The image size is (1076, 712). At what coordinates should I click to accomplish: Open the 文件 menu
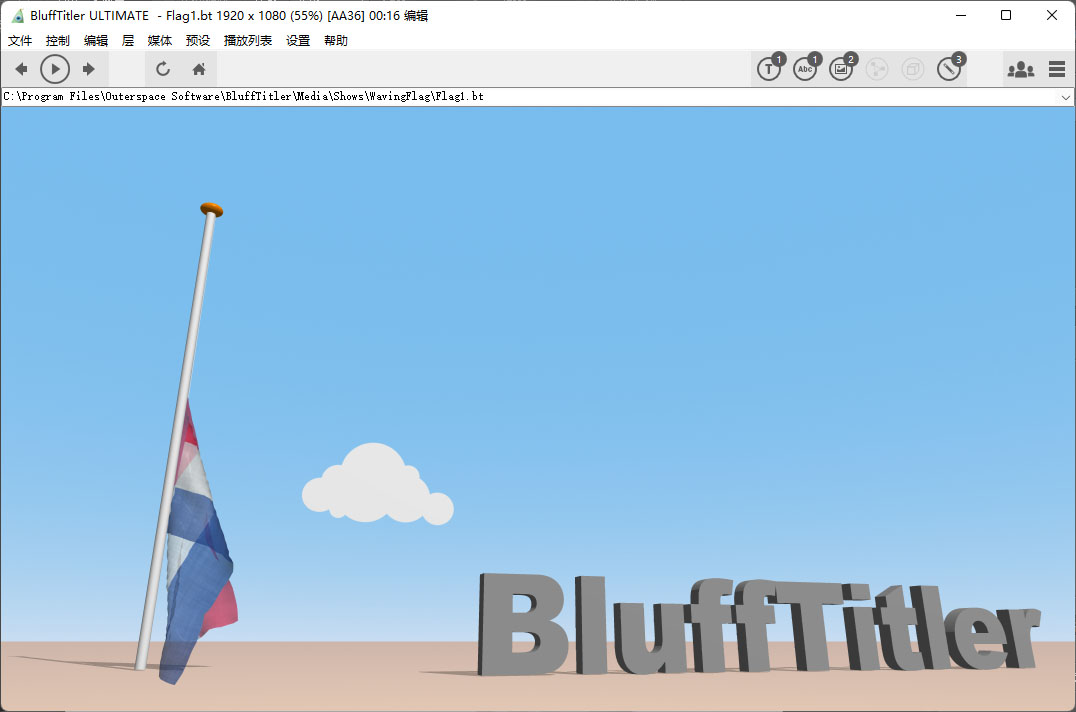pos(20,40)
